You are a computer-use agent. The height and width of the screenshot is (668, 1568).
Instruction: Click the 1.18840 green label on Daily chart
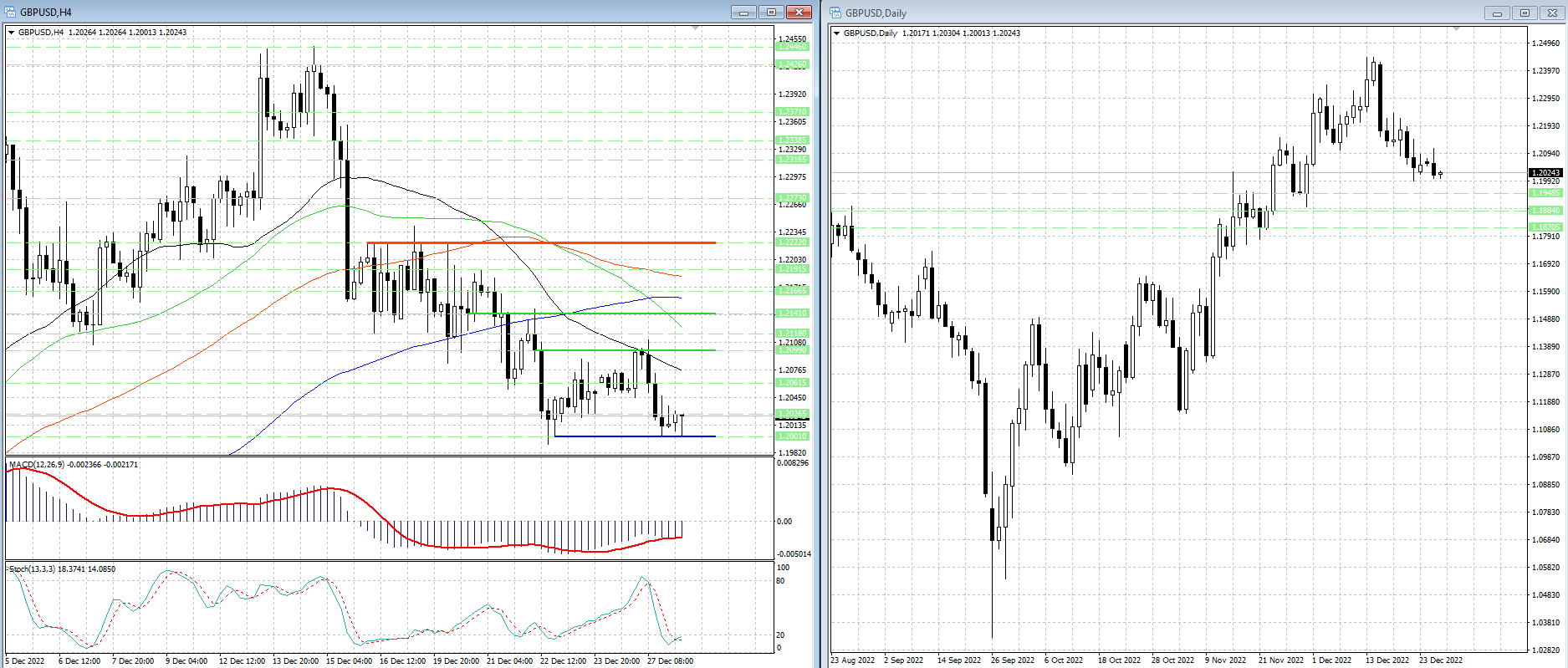coord(1545,211)
